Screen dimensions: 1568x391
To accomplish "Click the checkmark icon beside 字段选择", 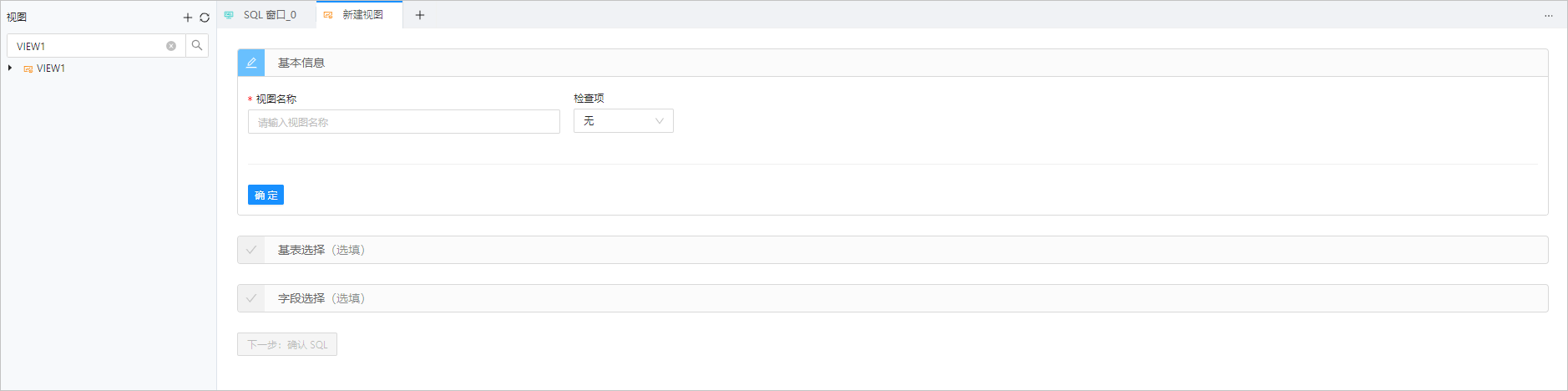I will [x=251, y=298].
